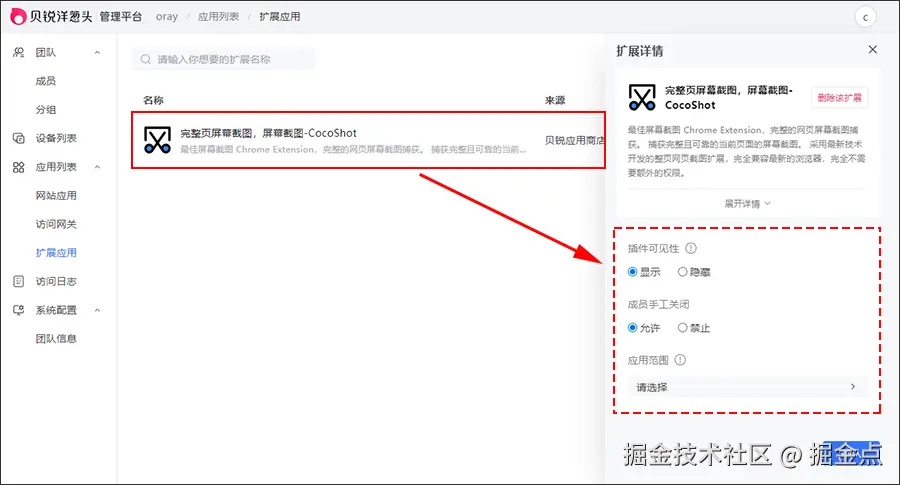The width and height of the screenshot is (900, 485).
Task: Open 访问日志 label in sidebar
Action: point(56,281)
